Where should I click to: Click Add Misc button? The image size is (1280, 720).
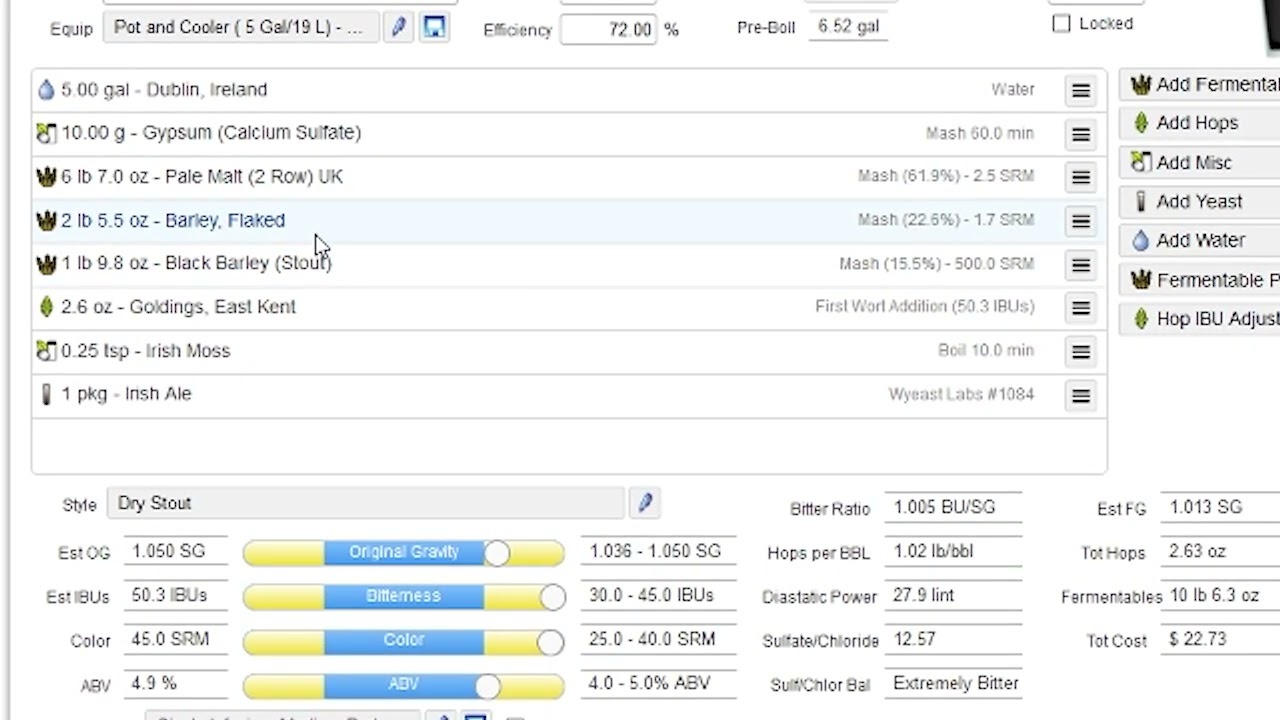pos(1201,162)
